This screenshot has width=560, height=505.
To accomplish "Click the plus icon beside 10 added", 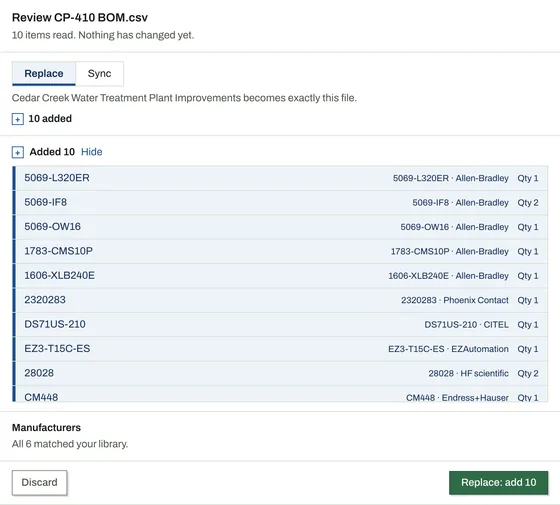I will pyautogui.click(x=18, y=119).
